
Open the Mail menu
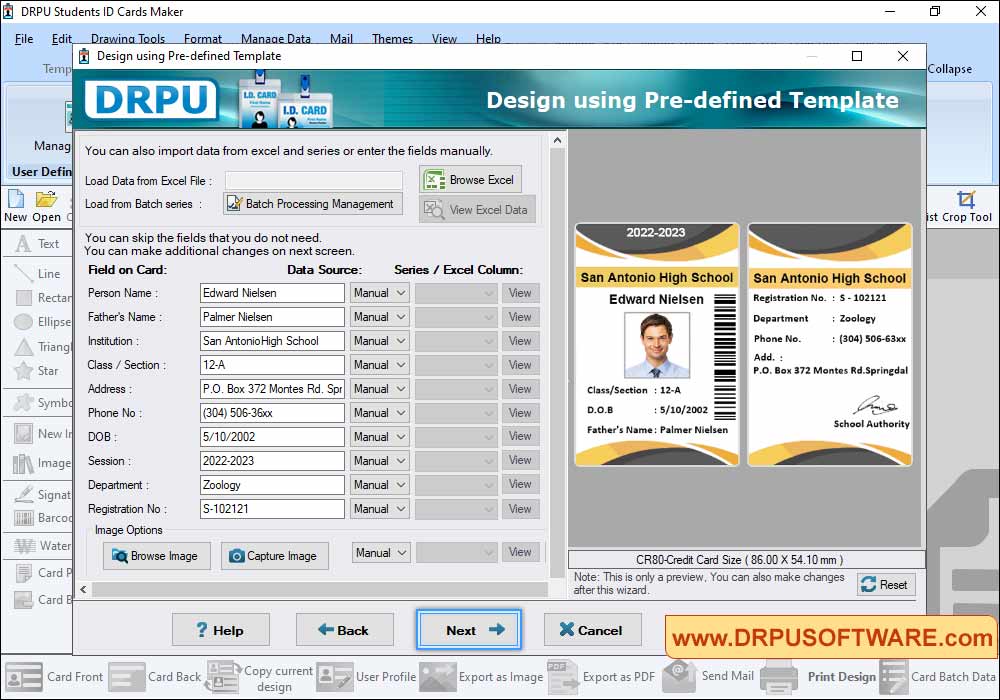341,38
